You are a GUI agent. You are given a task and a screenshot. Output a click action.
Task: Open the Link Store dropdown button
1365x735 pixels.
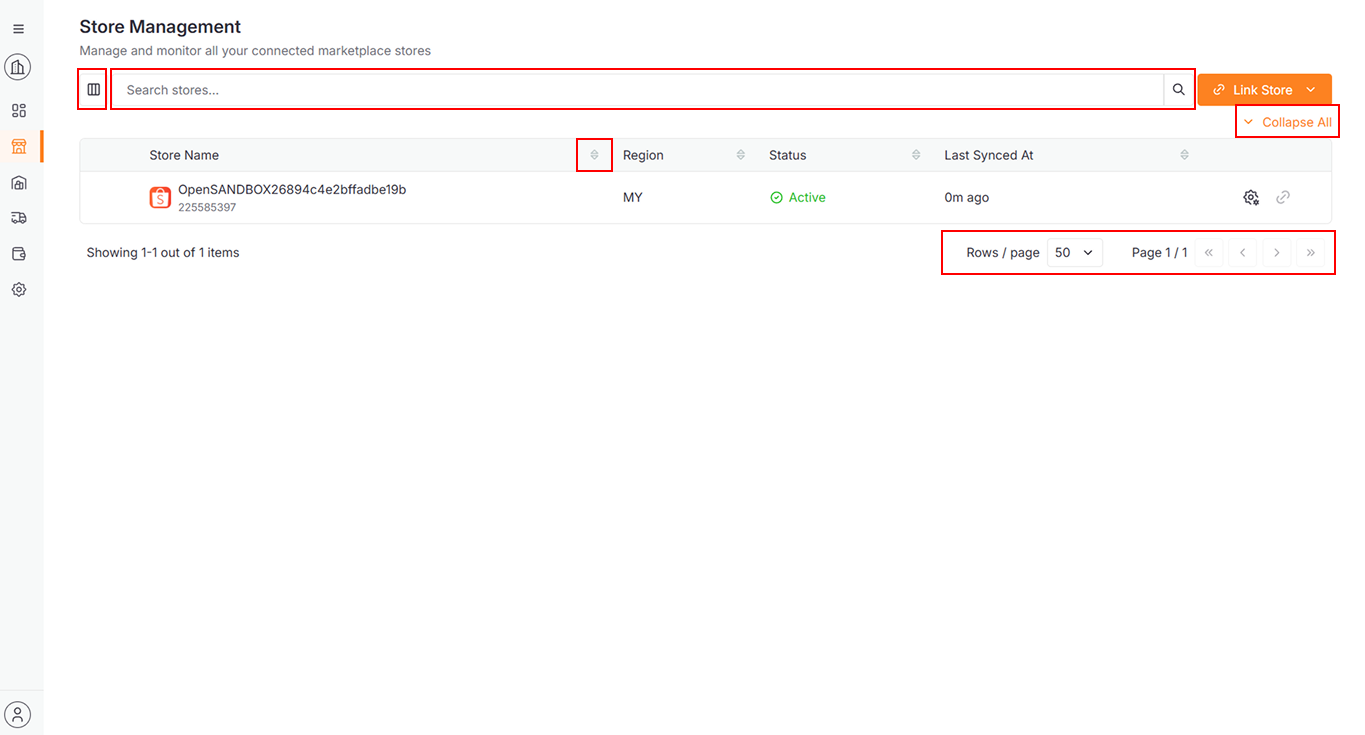pyautogui.click(x=1264, y=90)
